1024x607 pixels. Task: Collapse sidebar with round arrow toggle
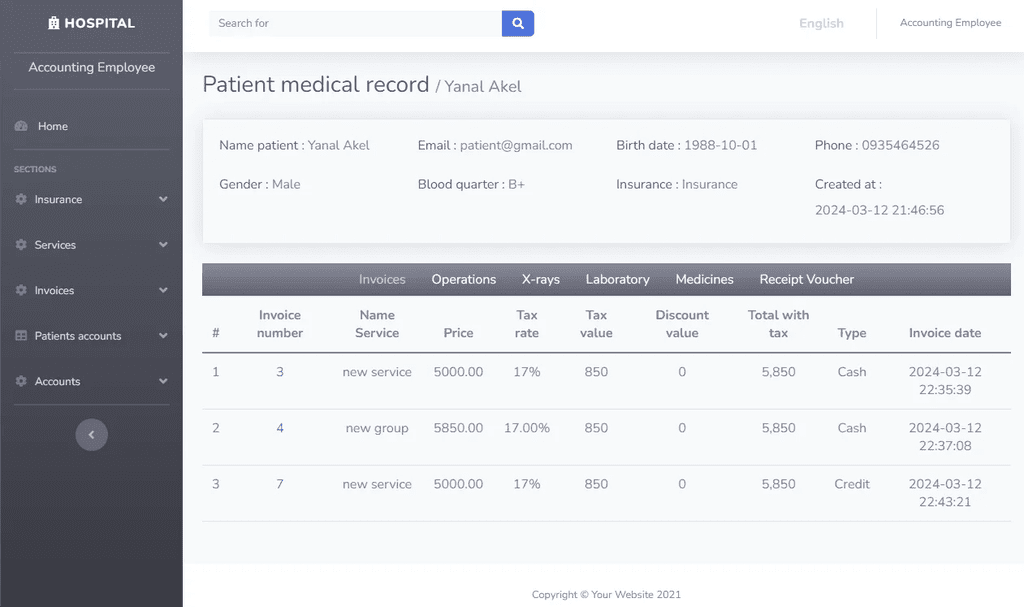pos(91,435)
